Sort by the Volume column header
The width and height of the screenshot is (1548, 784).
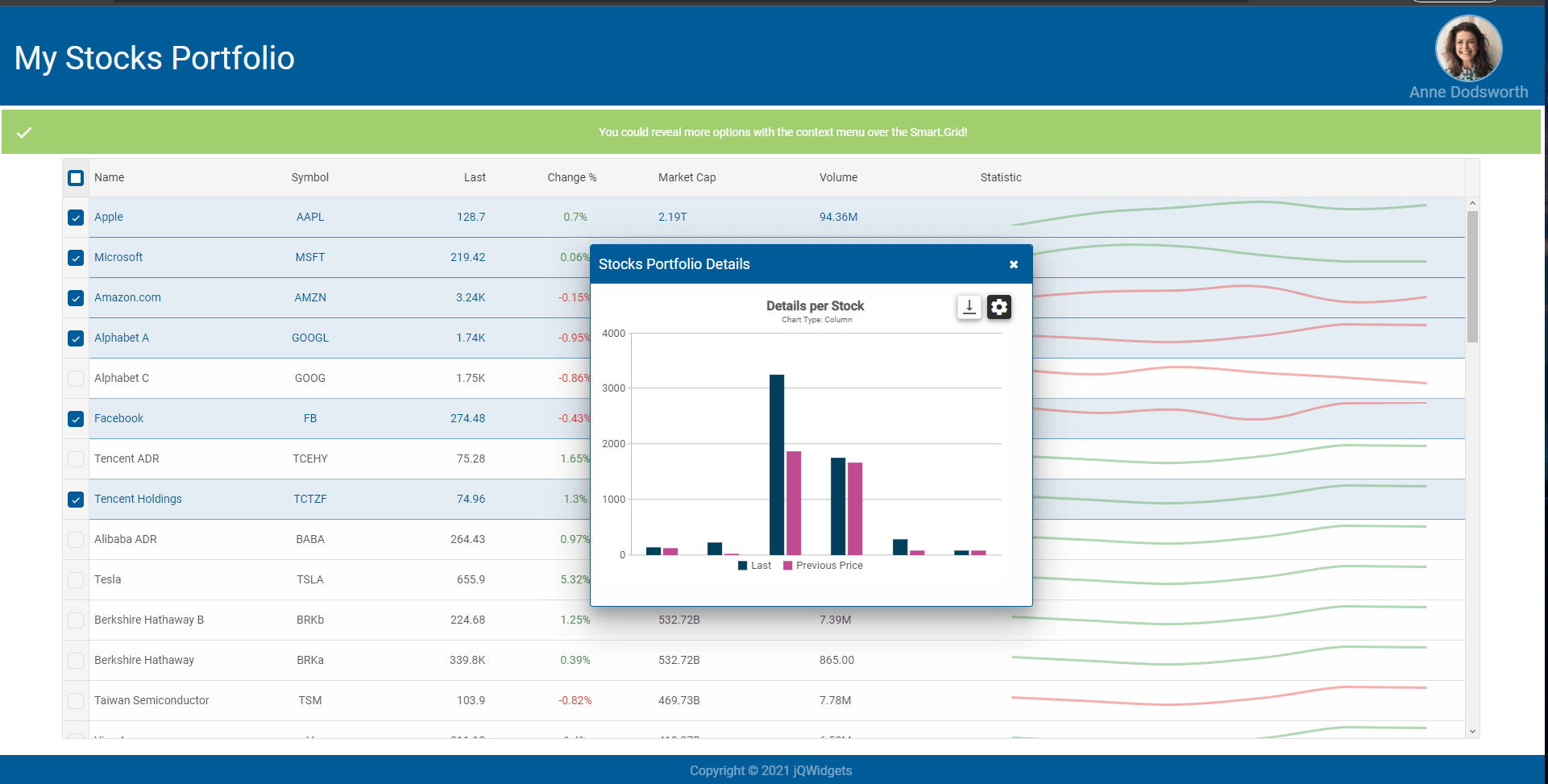838,177
